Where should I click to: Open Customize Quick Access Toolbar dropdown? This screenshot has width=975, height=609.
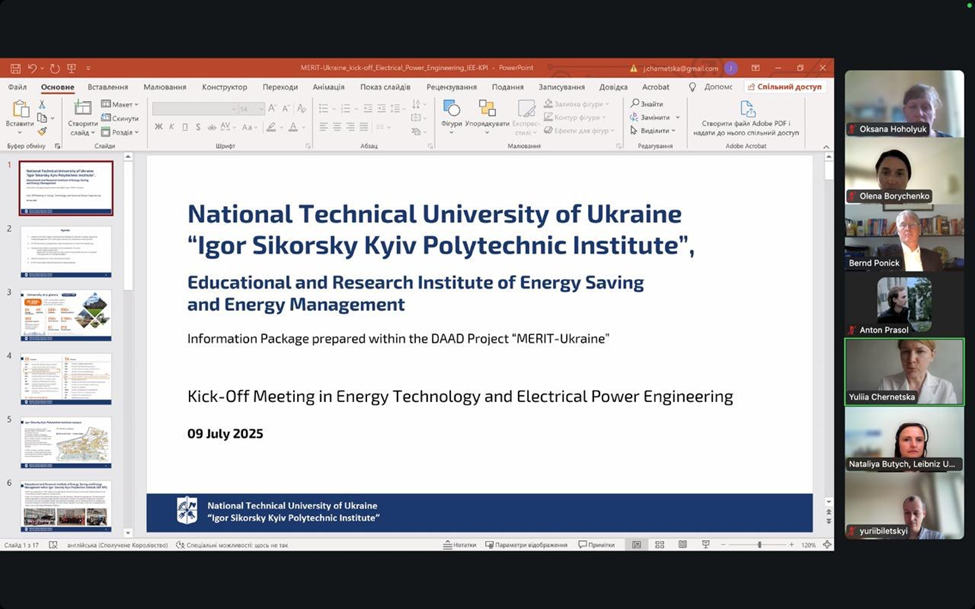pyautogui.click(x=88, y=68)
